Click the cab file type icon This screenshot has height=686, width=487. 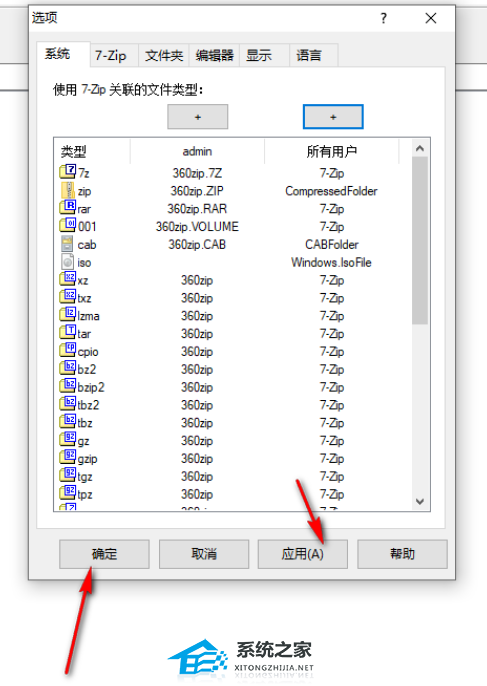click(x=67, y=244)
